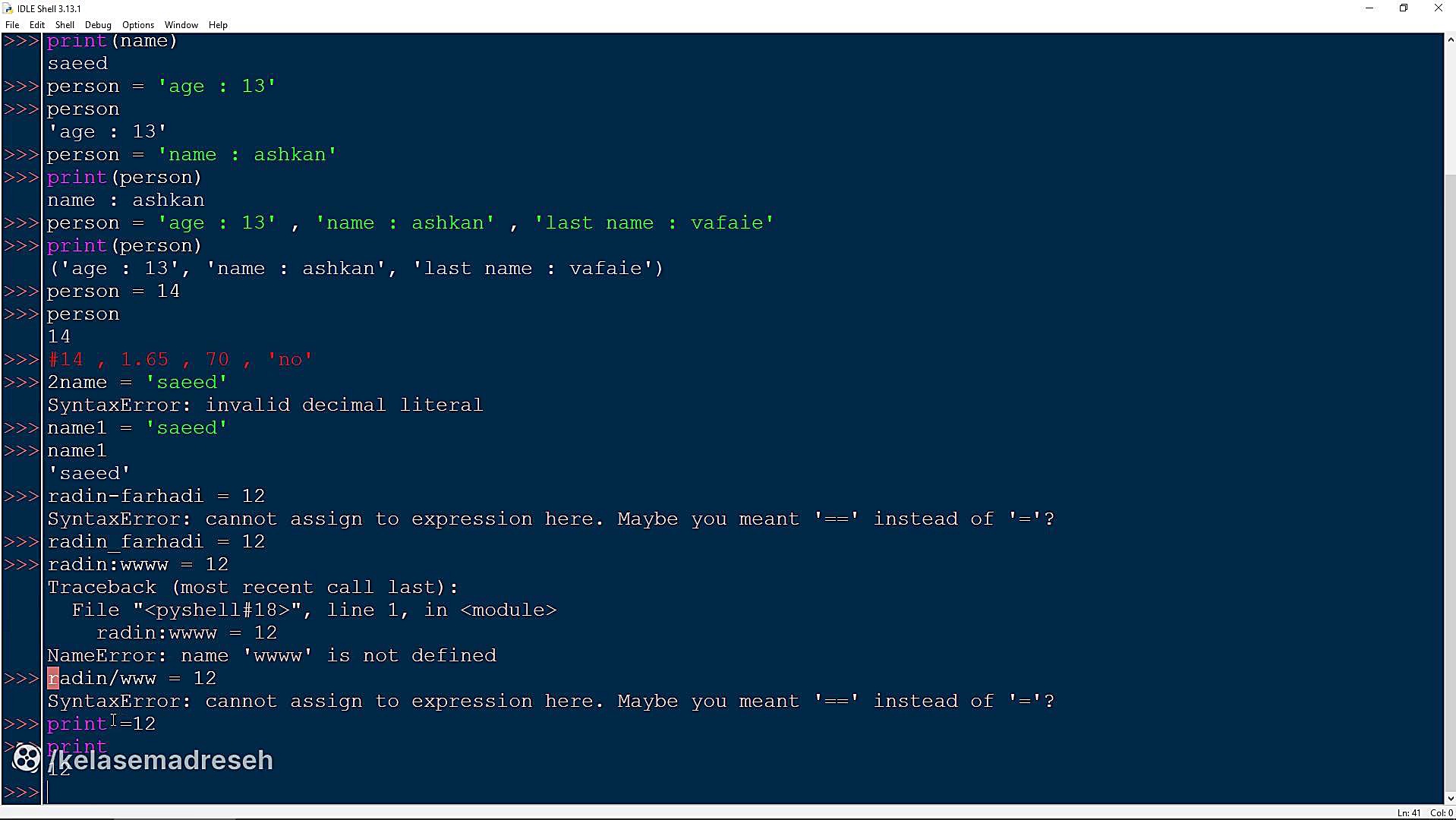The image size is (1456, 820).
Task: Click the IDLE Python icon in title bar
Action: point(8,8)
